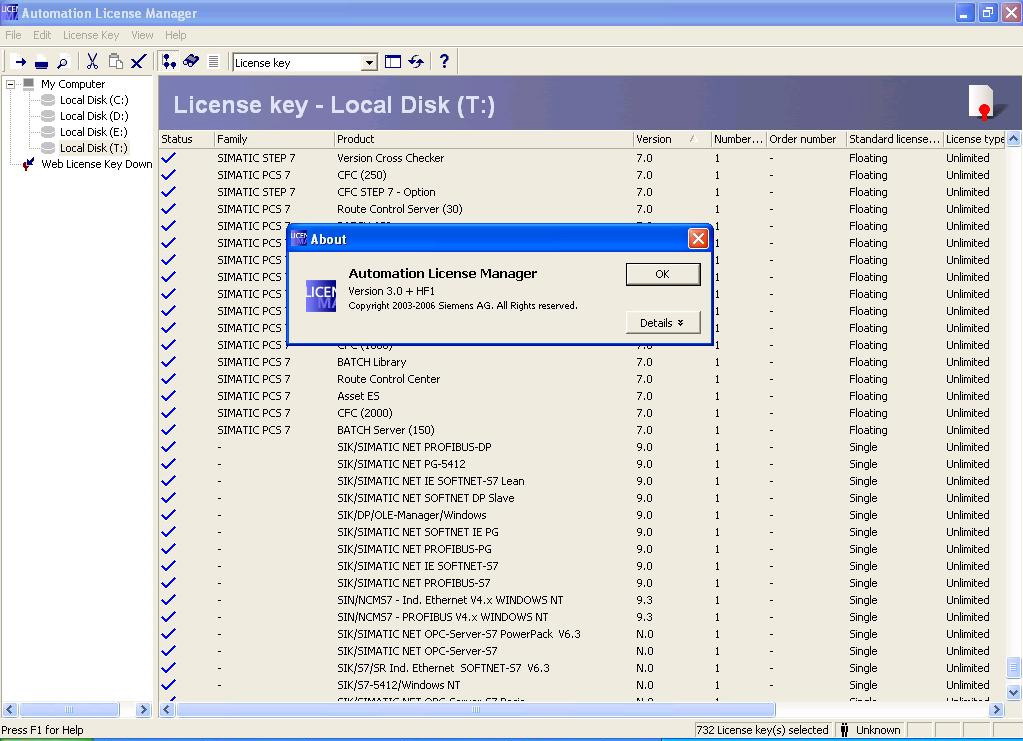Image resolution: width=1023 pixels, height=741 pixels.
Task: Select Local Disk (D:) in the tree
Action: [94, 116]
